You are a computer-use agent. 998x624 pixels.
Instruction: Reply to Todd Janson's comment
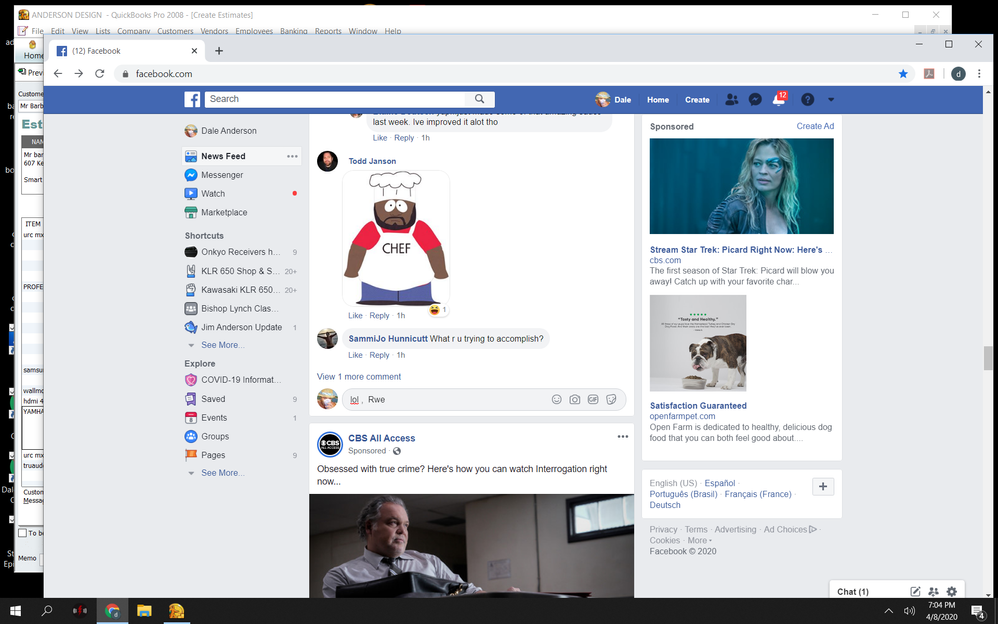[379, 316]
